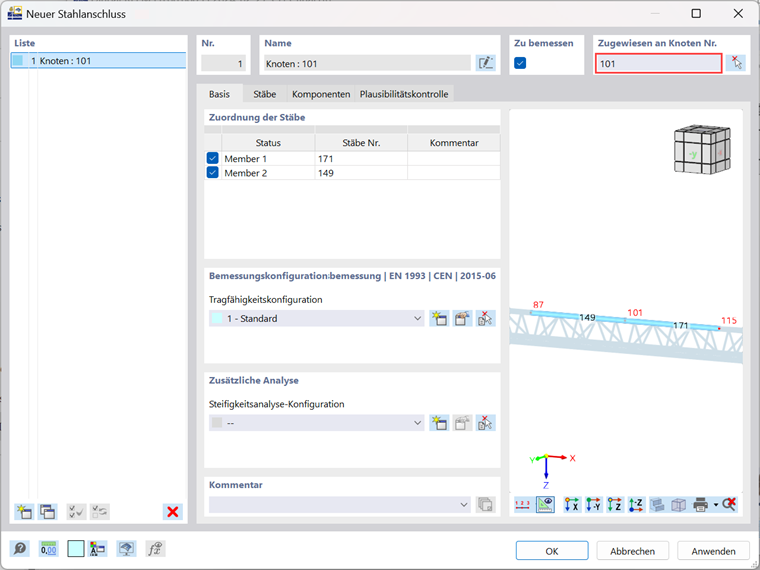The height and width of the screenshot is (570, 760).
Task: Uncheck the Member 2 checkbox
Action: 212,173
